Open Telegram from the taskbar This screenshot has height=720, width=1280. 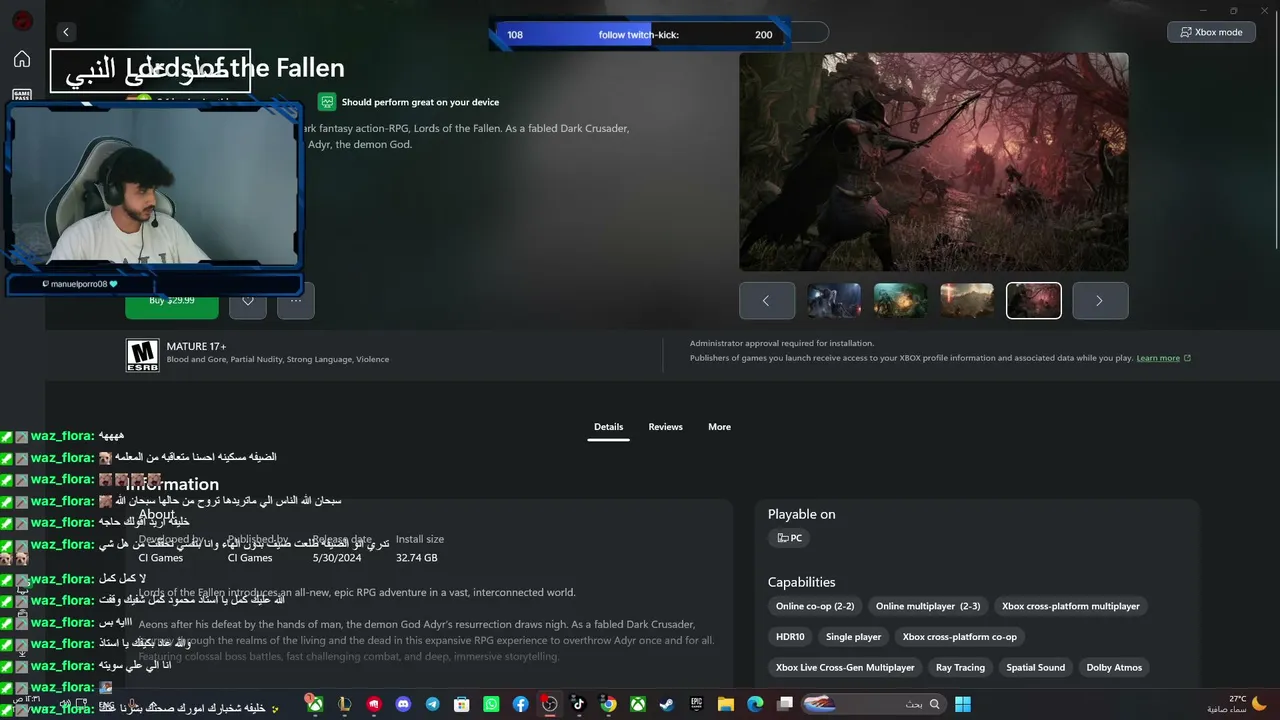tap(432, 704)
